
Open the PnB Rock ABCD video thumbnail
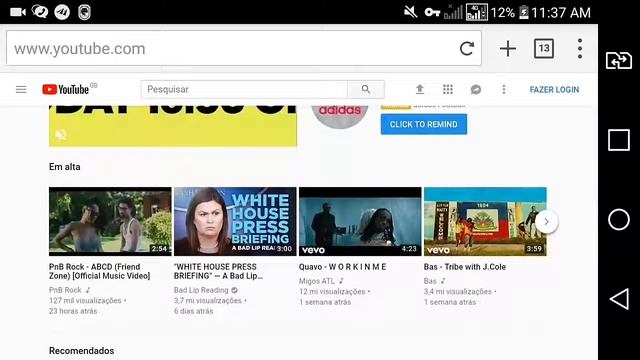pyautogui.click(x=110, y=222)
